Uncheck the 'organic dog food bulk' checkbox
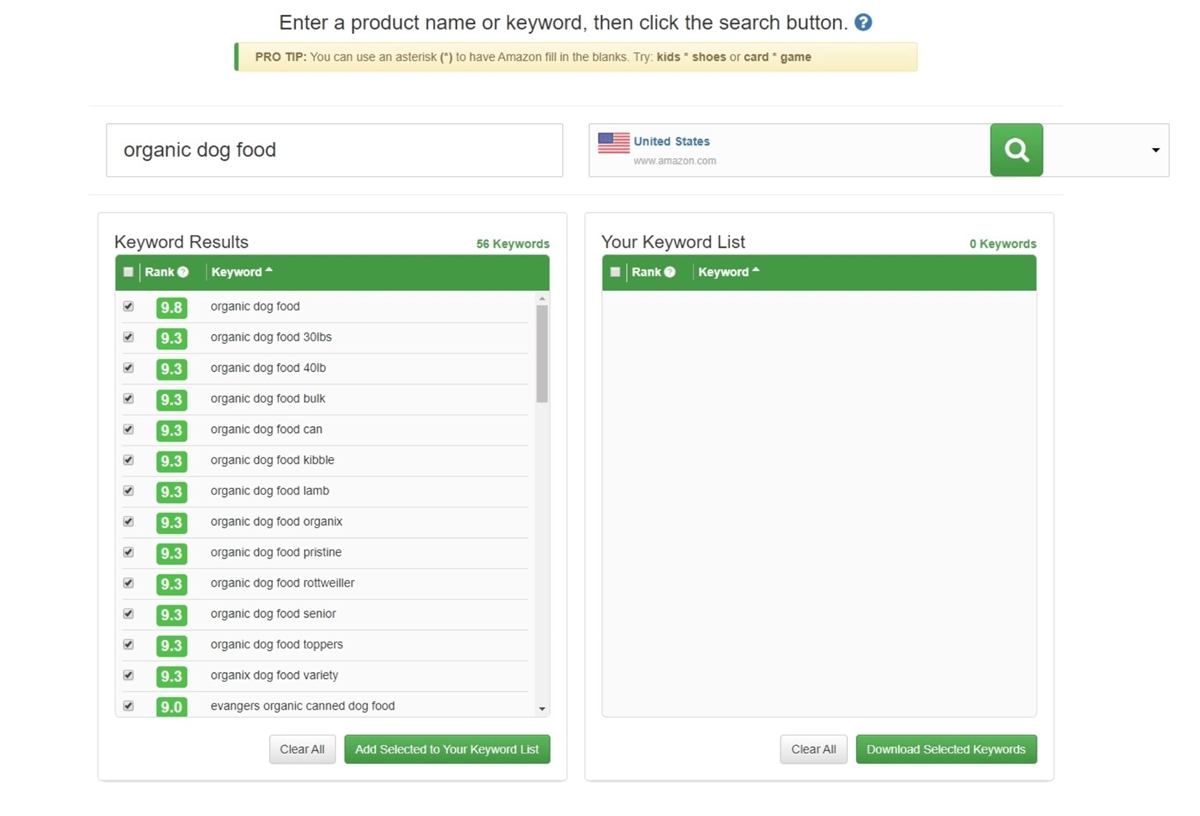 point(128,398)
